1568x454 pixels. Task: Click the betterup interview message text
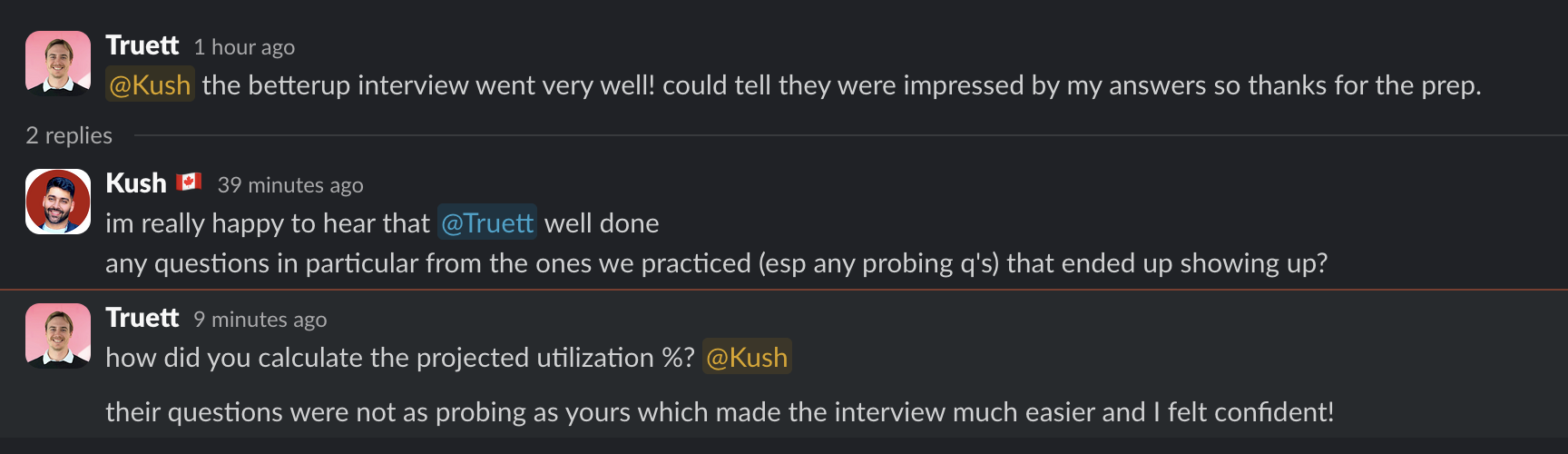[840, 85]
